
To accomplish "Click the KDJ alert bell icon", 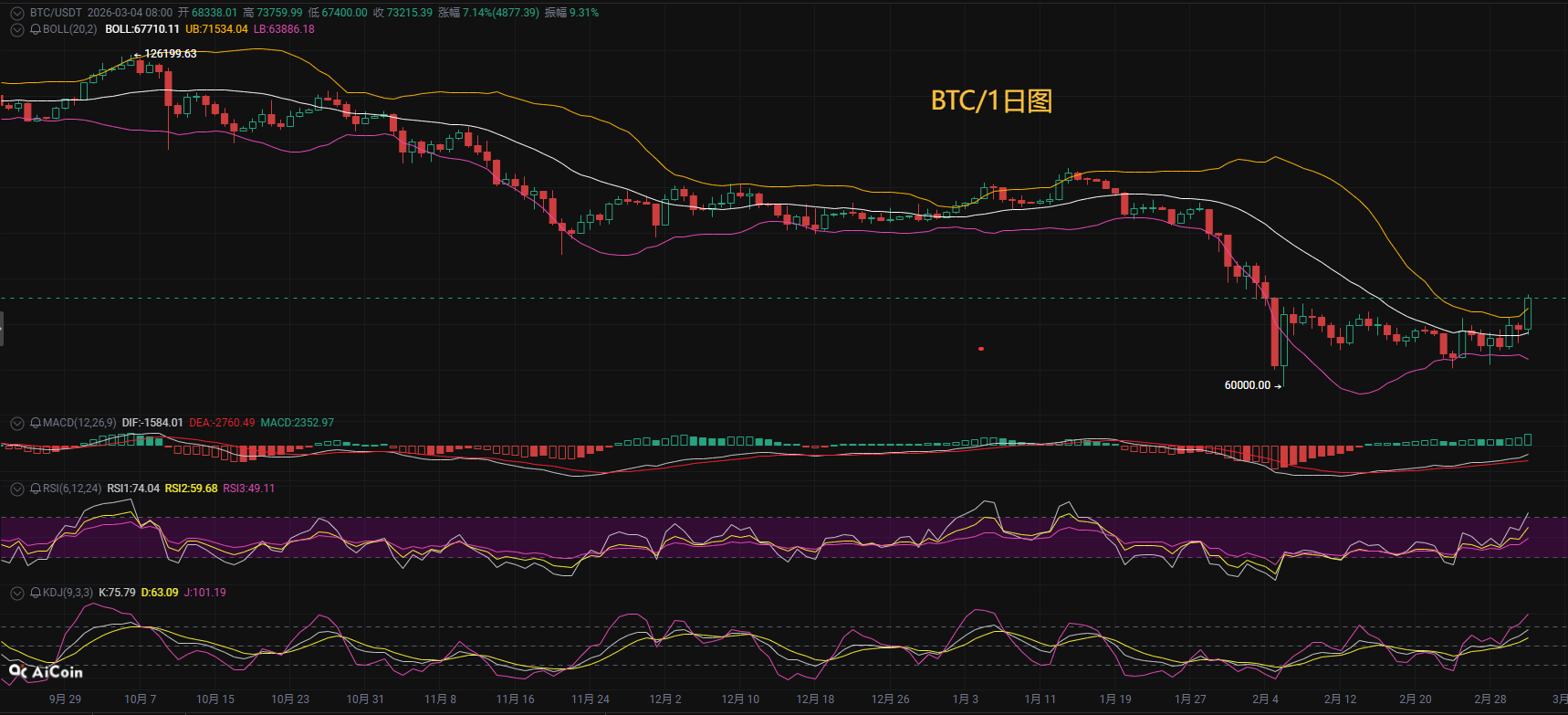I will [36, 593].
